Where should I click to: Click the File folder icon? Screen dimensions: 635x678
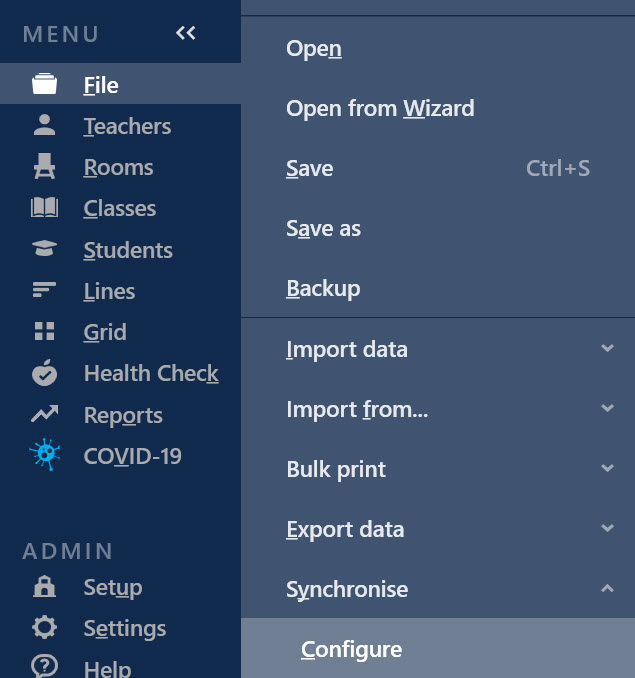click(x=44, y=84)
